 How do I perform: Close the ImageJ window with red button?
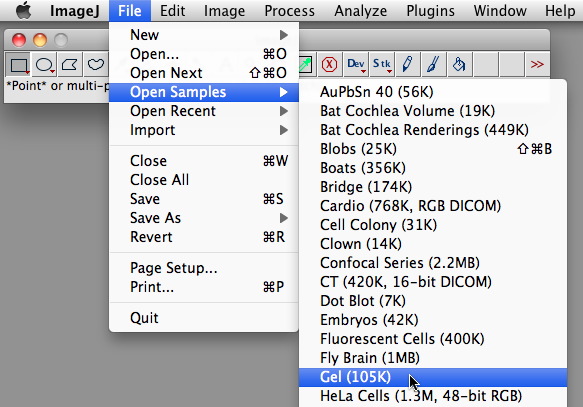coord(19,40)
